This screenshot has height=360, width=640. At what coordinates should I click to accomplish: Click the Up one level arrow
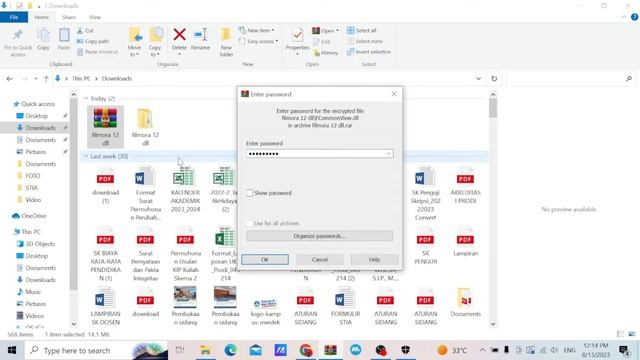(x=46, y=79)
